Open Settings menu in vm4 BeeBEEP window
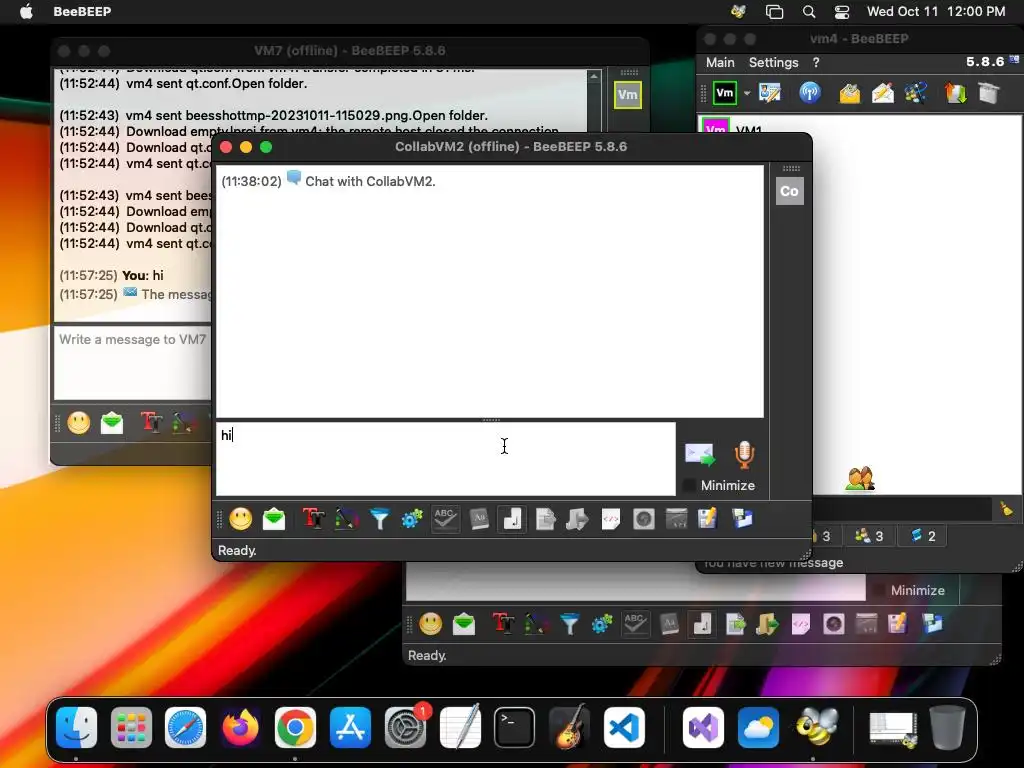The image size is (1024, 768). tap(773, 63)
